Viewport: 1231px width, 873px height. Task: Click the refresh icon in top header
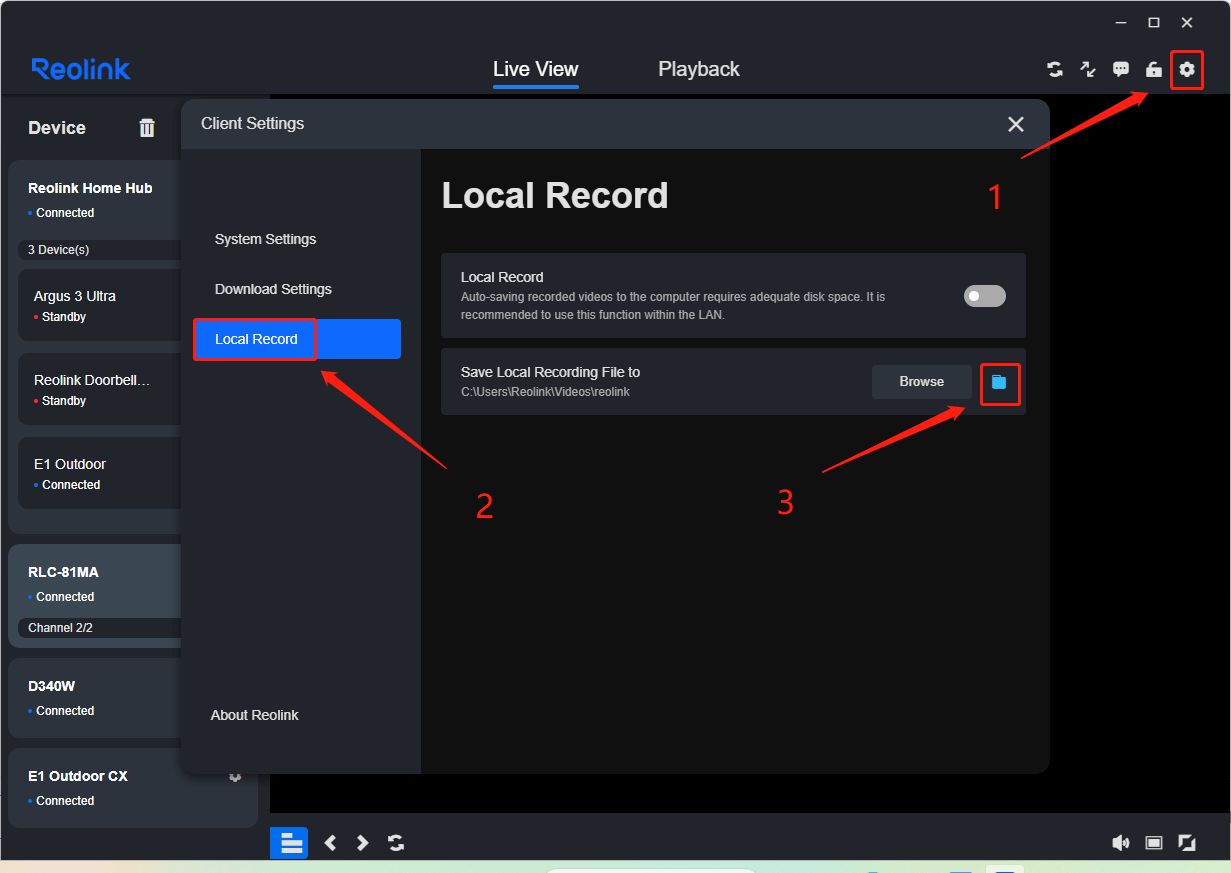point(1055,69)
